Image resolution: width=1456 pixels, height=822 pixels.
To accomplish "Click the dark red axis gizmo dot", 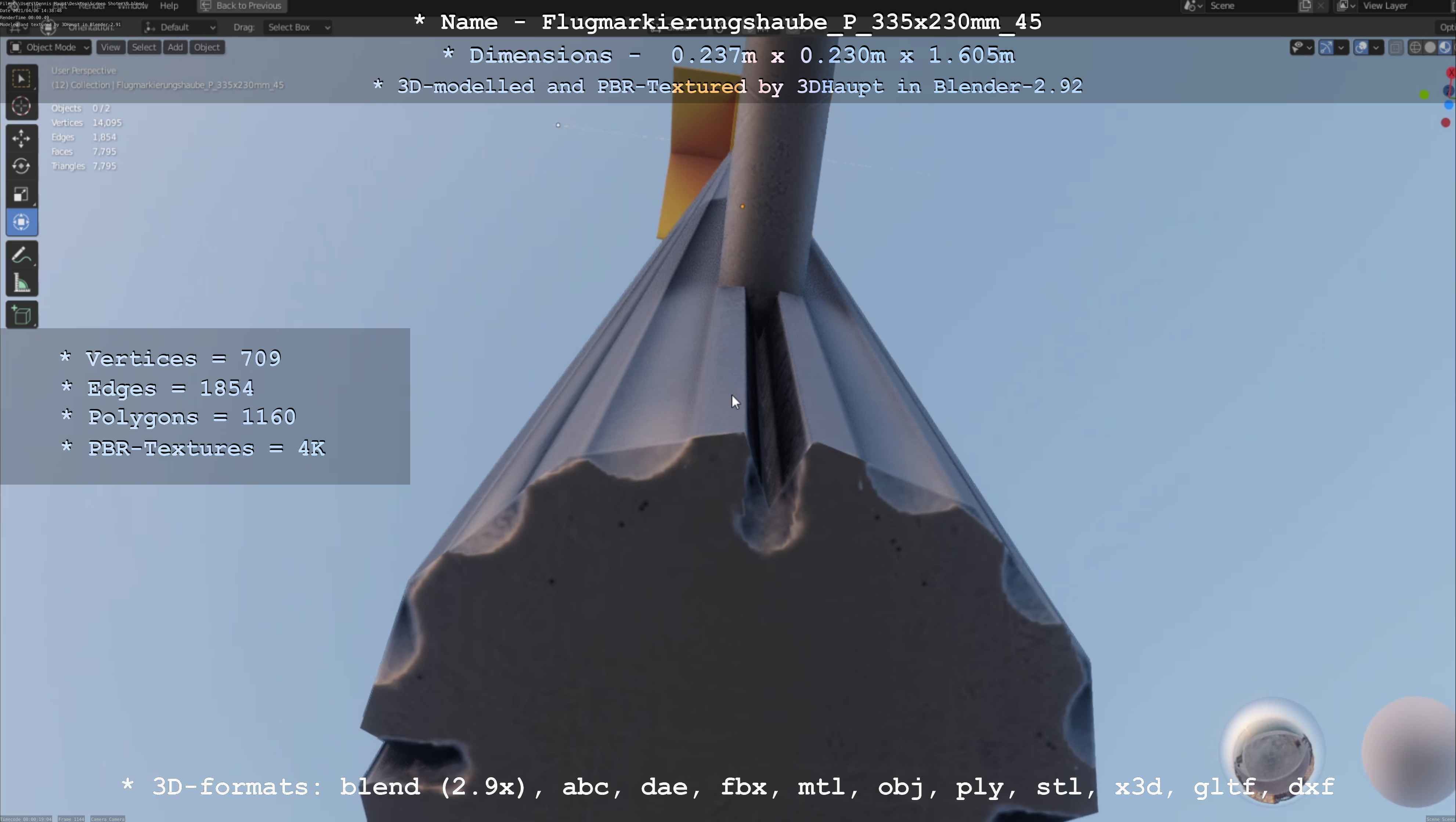I will (x=1445, y=123).
